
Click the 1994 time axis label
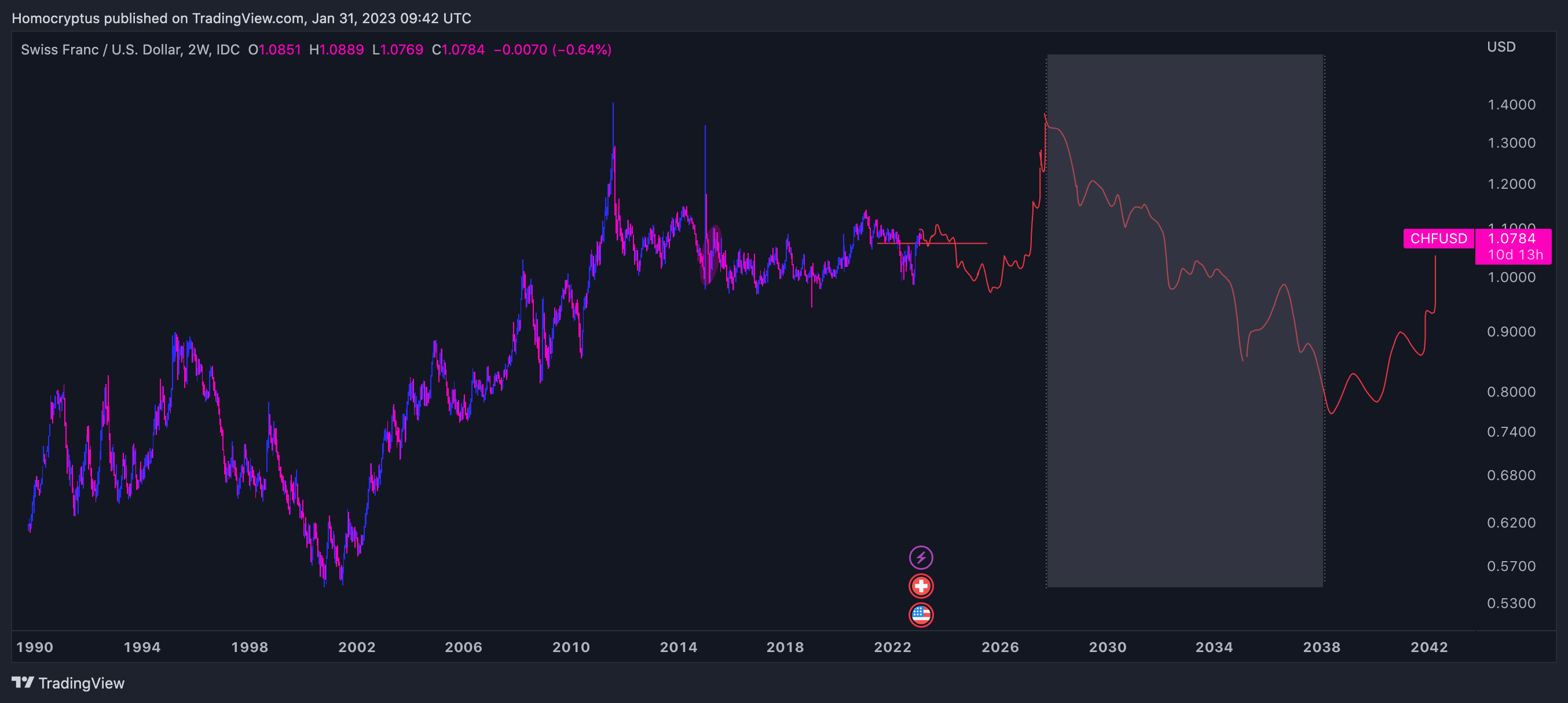[142, 646]
